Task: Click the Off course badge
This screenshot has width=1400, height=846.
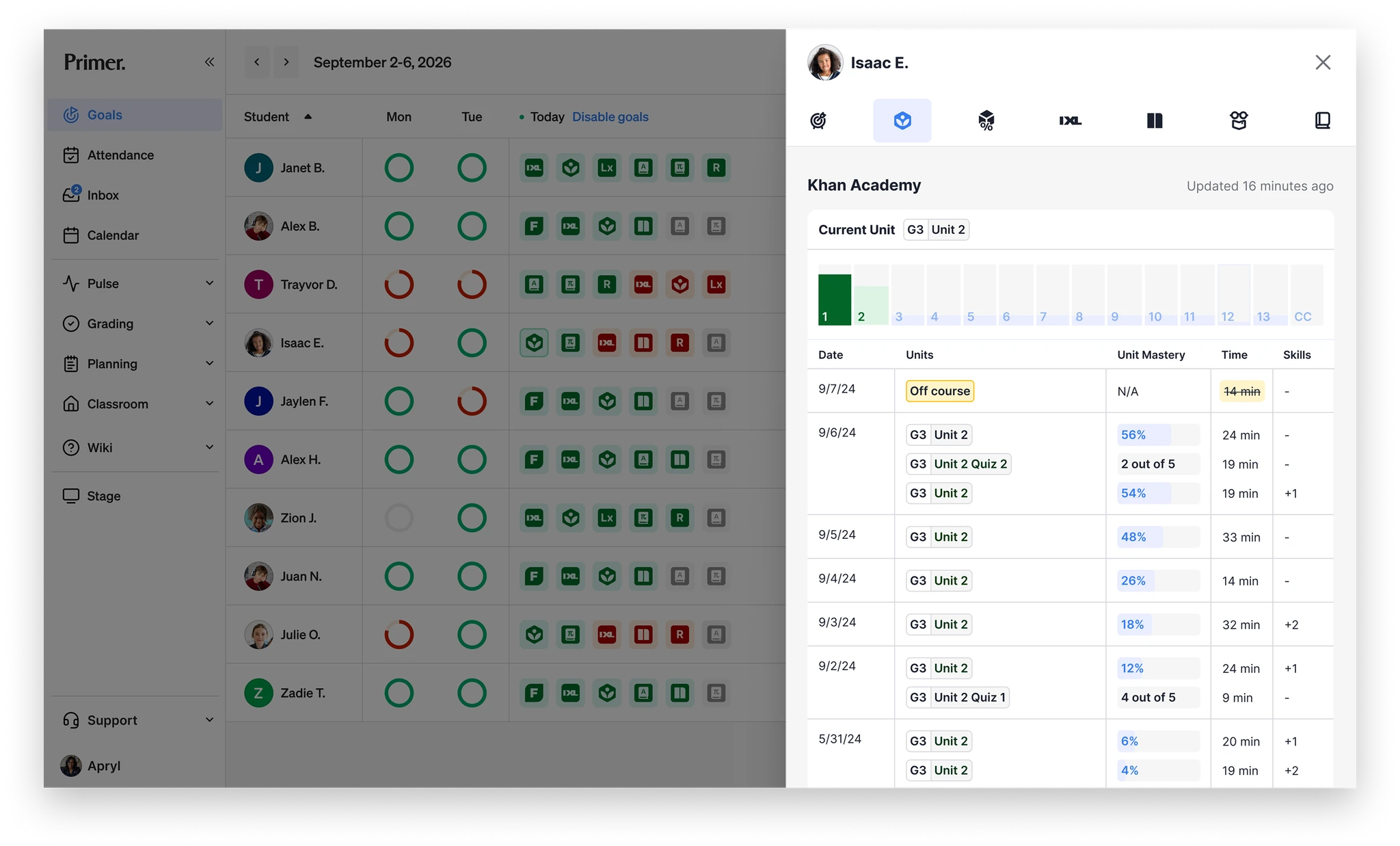Action: 940,391
